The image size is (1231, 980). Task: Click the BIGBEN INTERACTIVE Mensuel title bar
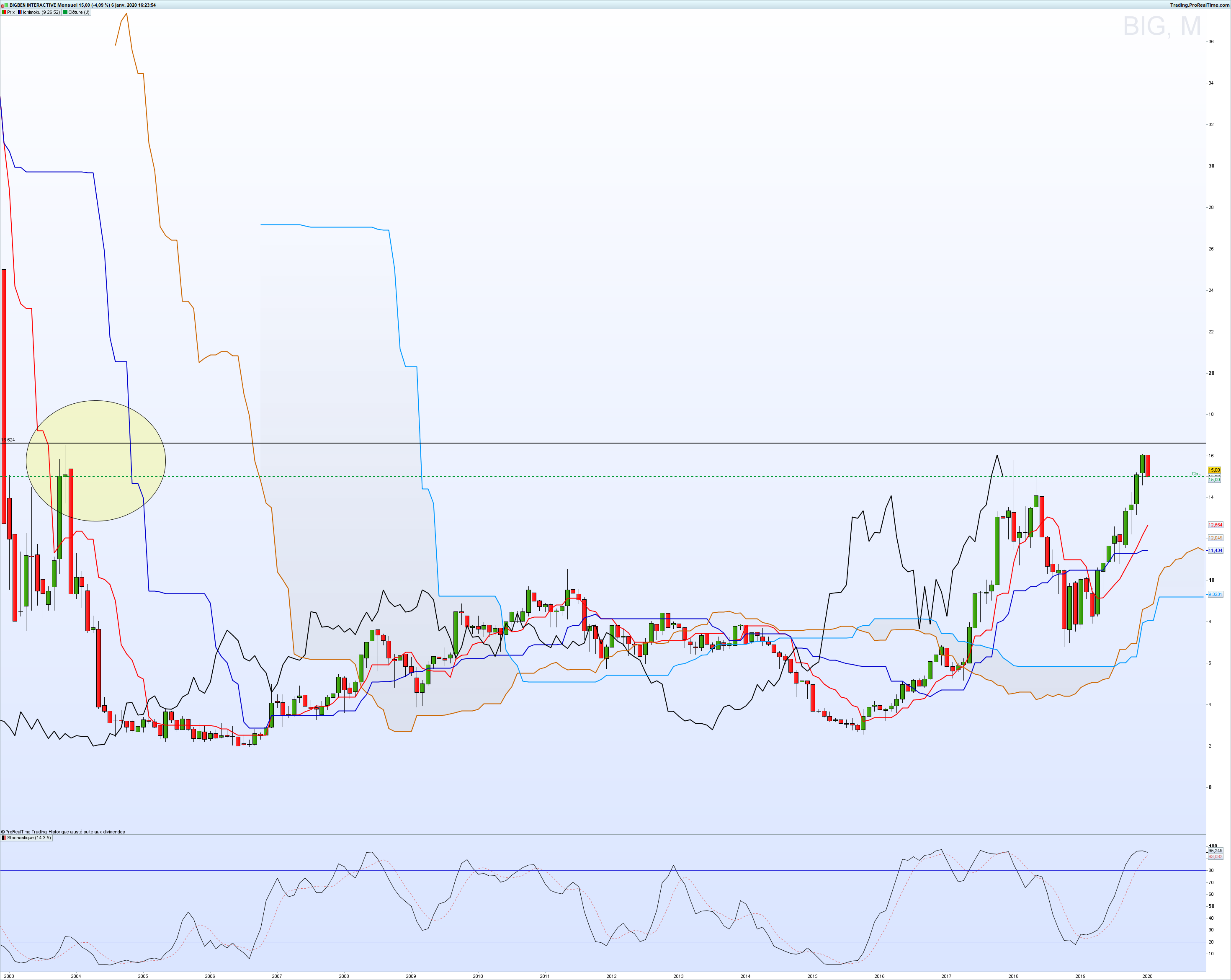pyautogui.click(x=83, y=5)
